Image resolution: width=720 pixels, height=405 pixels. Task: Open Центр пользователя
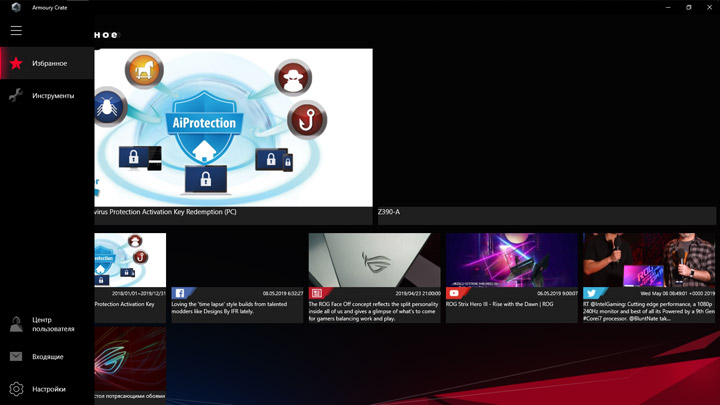point(53,324)
